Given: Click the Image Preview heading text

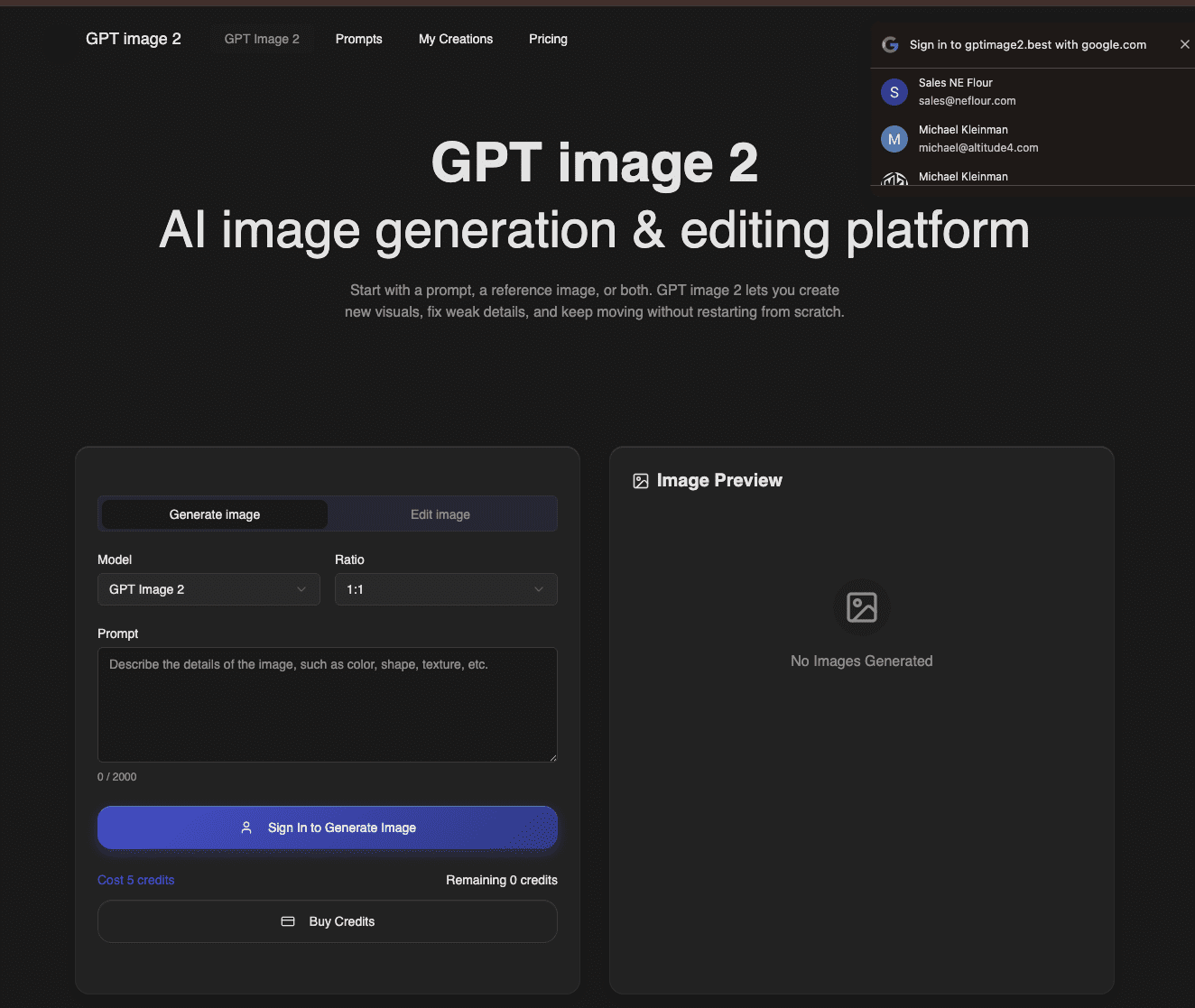Looking at the screenshot, I should click(719, 480).
